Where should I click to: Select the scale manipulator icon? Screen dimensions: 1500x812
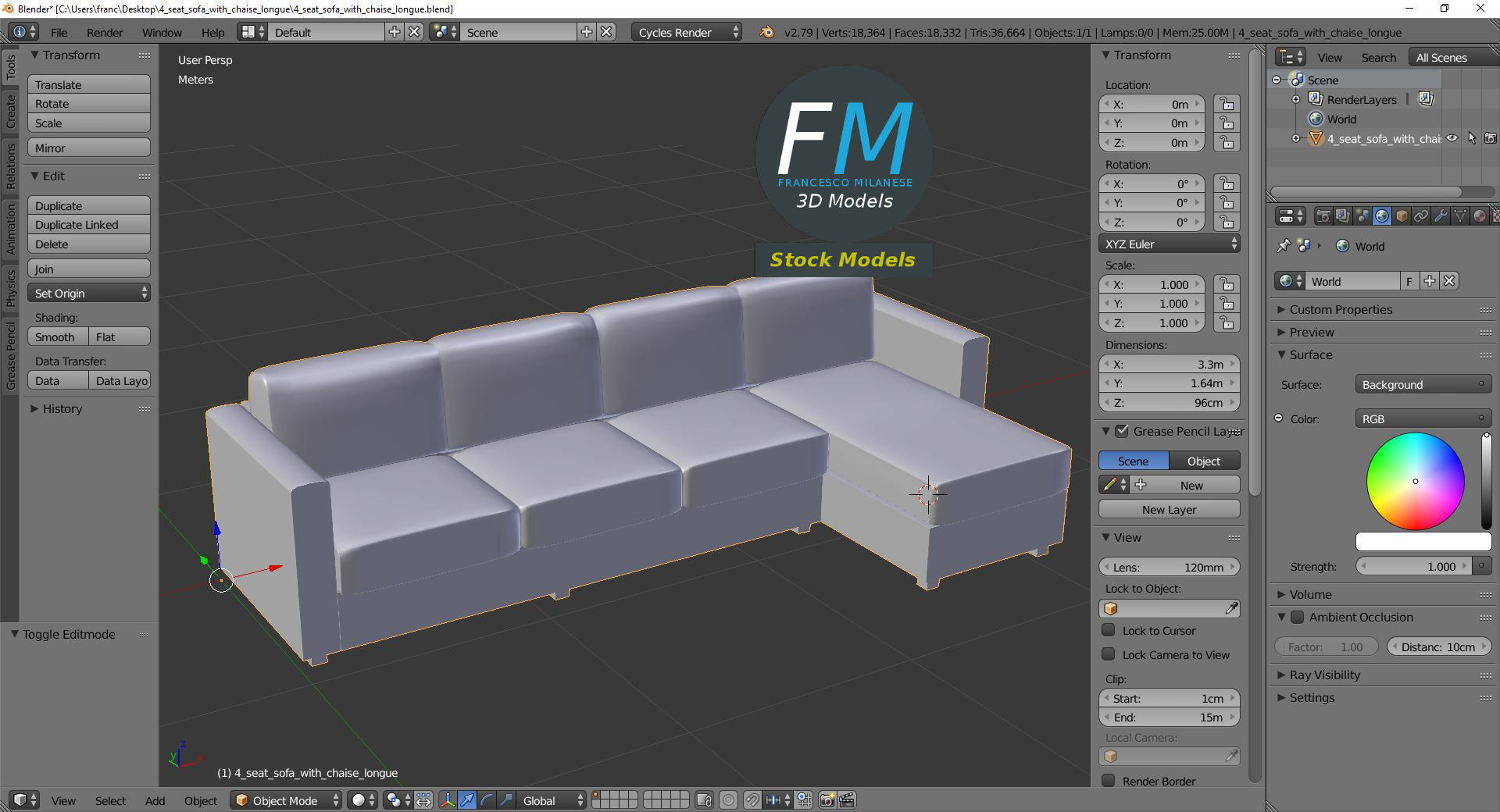click(506, 800)
